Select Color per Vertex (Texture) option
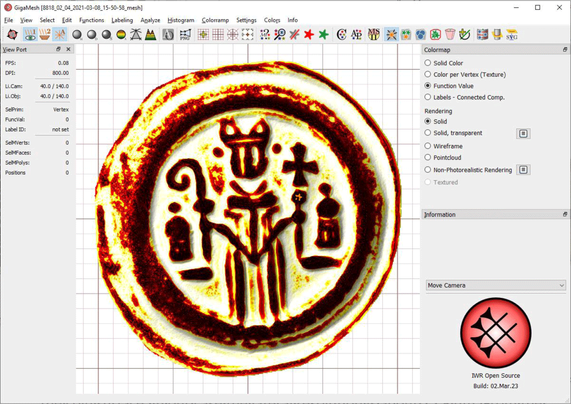The width and height of the screenshot is (571, 404). click(465, 74)
